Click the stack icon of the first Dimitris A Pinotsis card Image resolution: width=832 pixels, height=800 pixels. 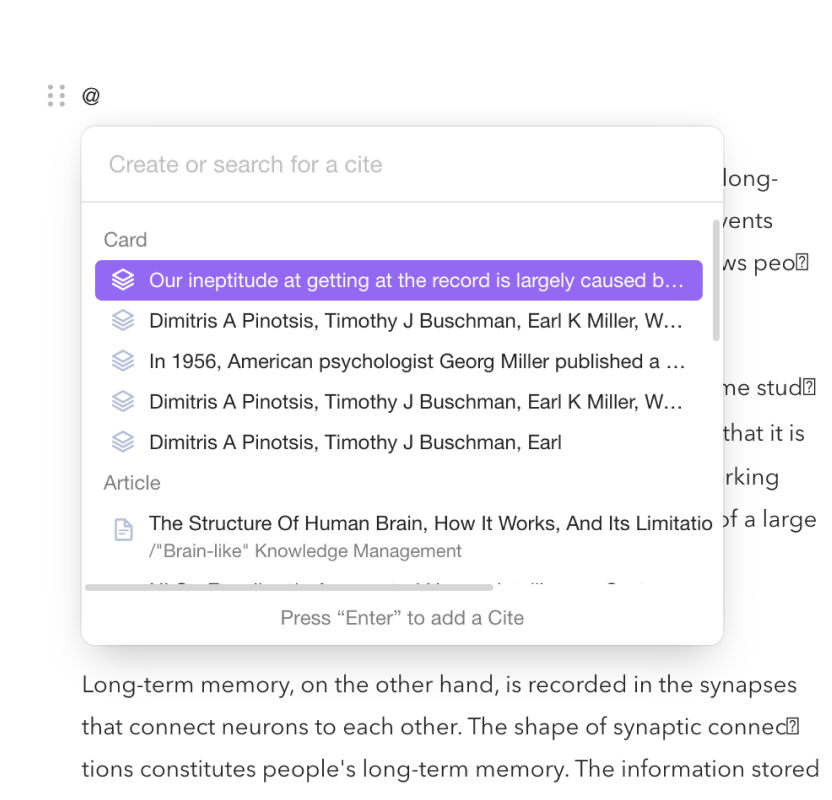pyautogui.click(x=123, y=320)
